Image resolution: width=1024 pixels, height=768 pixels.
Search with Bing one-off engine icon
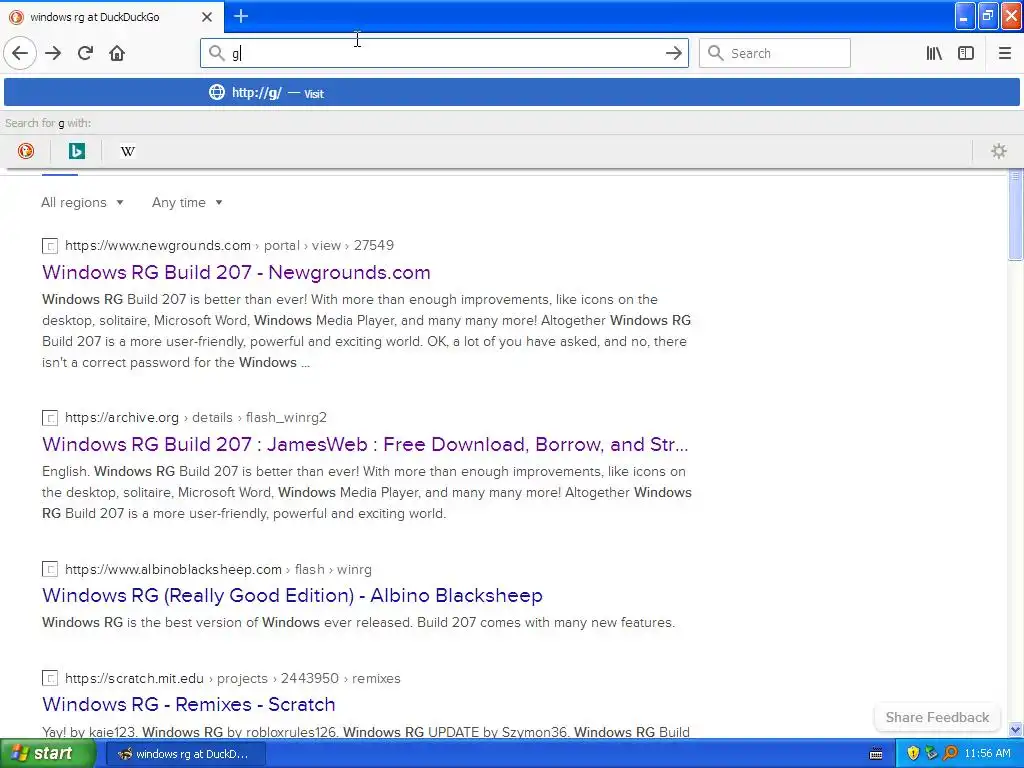pos(76,151)
